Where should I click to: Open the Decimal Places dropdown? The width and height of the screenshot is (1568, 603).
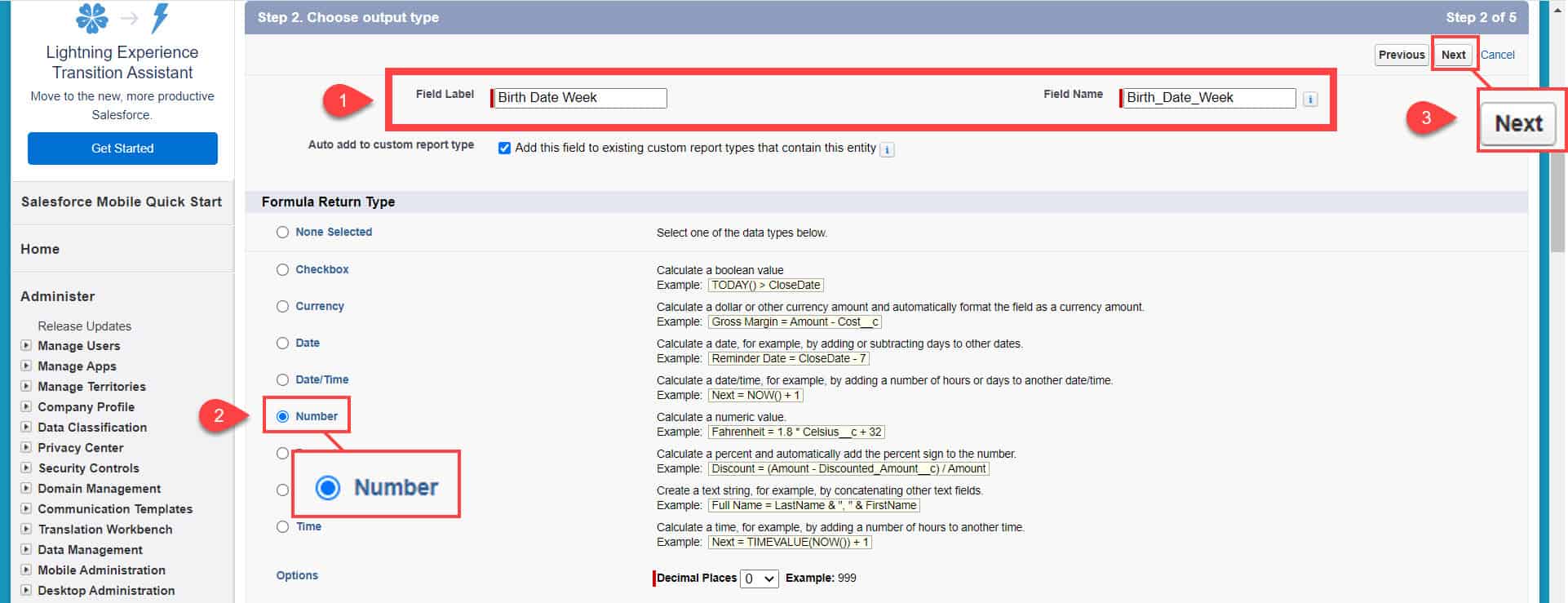tap(760, 579)
